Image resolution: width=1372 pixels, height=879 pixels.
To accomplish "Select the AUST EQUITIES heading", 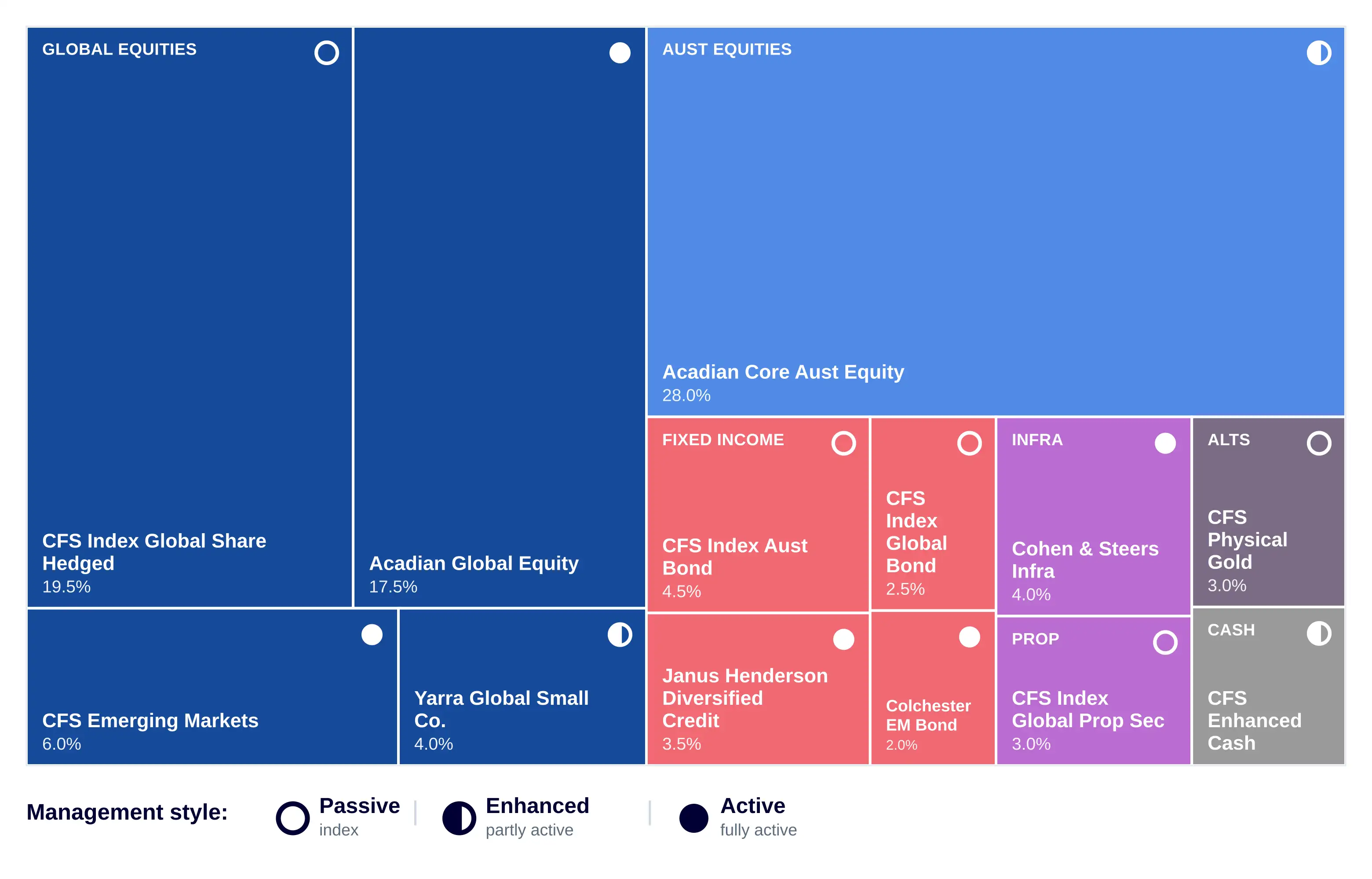I will coord(727,50).
